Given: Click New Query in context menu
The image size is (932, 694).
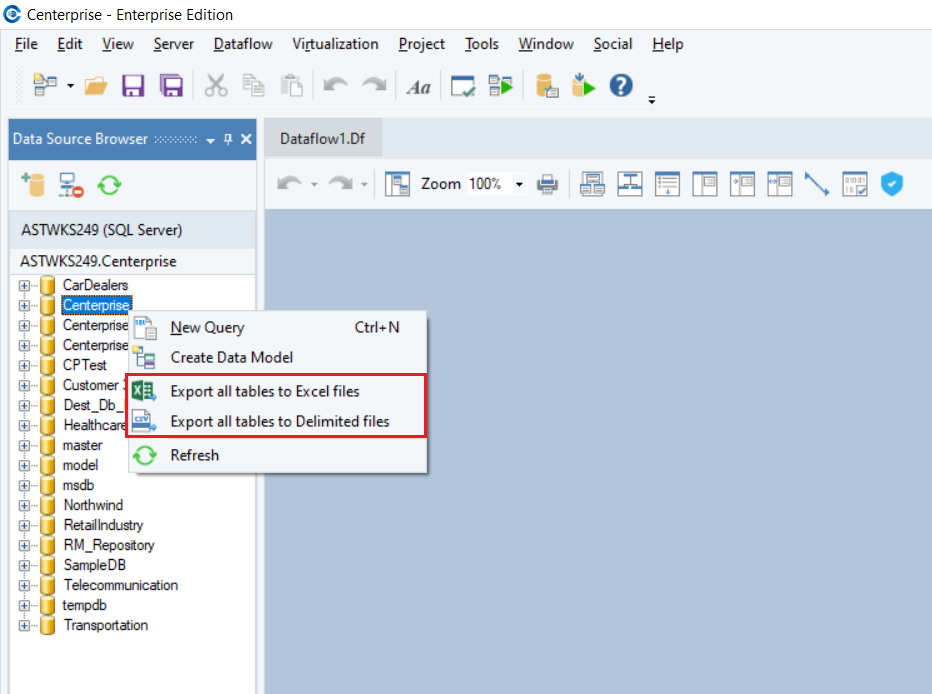Looking at the screenshot, I should coord(207,327).
